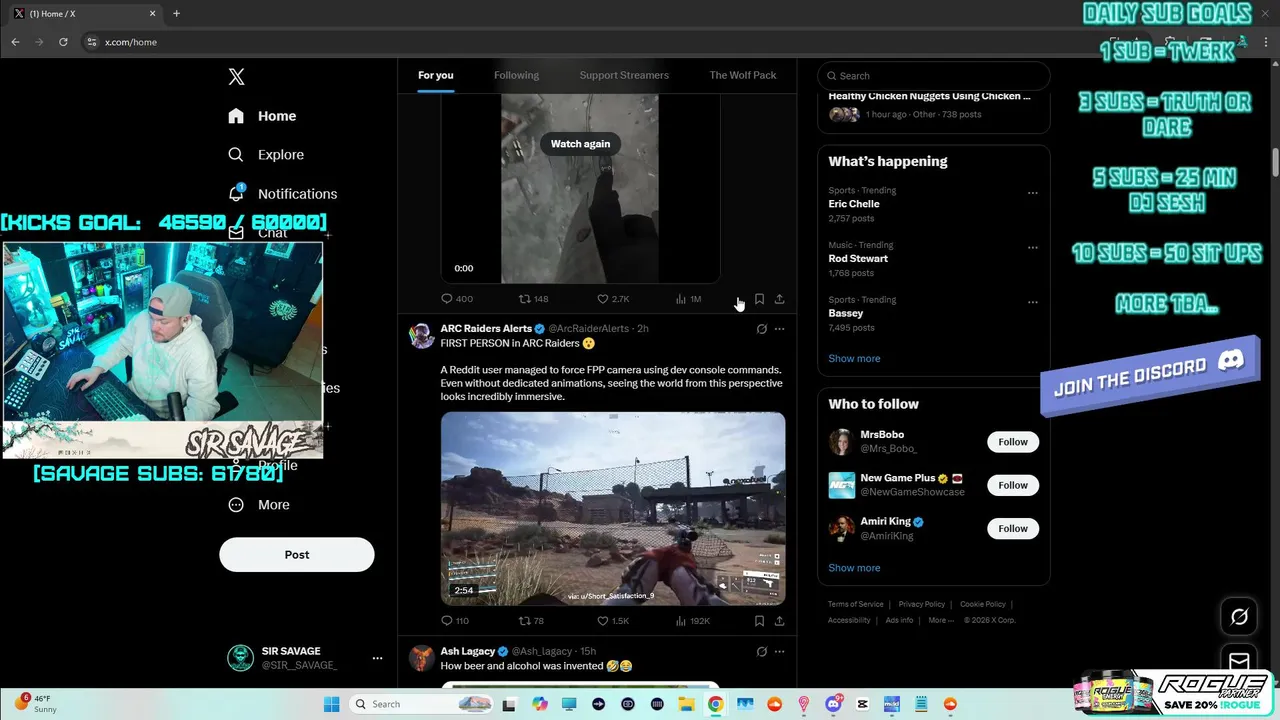The image size is (1280, 720).
Task: Click the X logo in the sidebar
Action: click(x=236, y=77)
